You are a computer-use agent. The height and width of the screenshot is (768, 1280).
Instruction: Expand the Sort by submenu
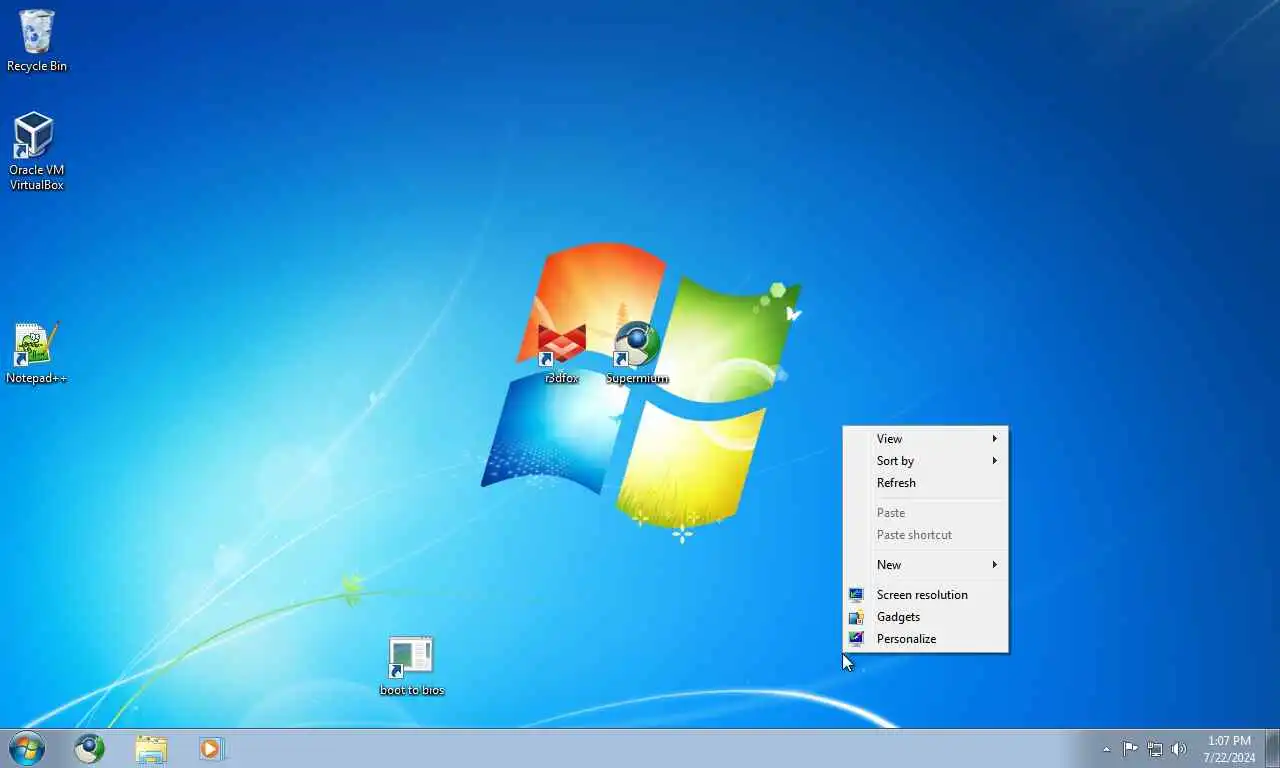coord(925,461)
